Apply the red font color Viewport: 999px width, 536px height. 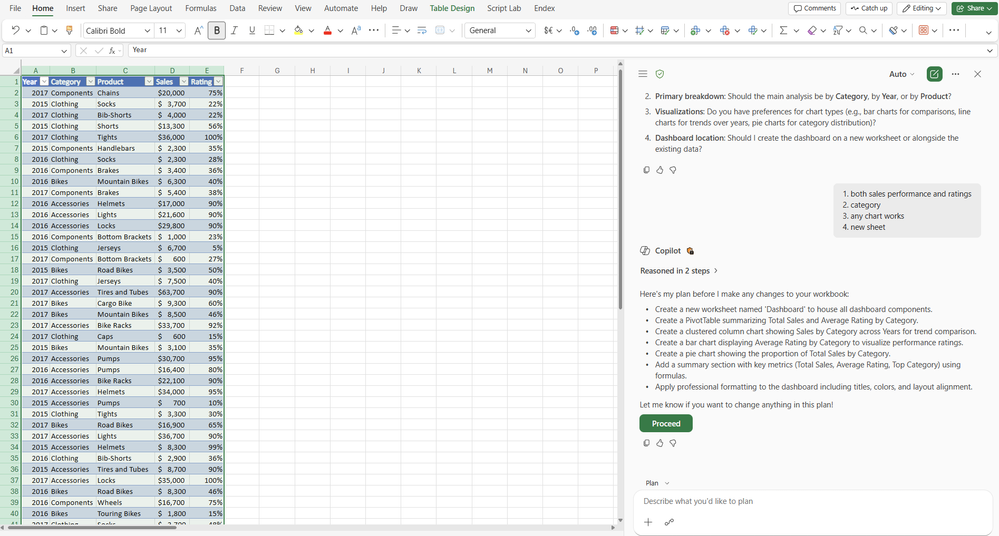(x=327, y=30)
